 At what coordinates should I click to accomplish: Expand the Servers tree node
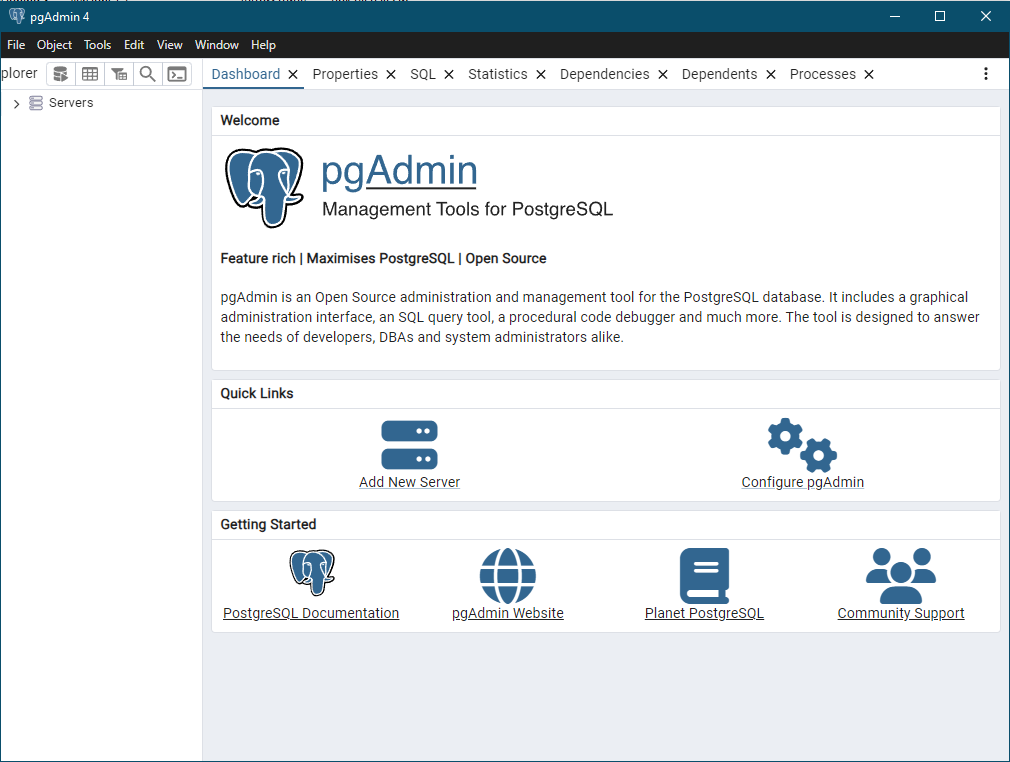click(x=17, y=103)
